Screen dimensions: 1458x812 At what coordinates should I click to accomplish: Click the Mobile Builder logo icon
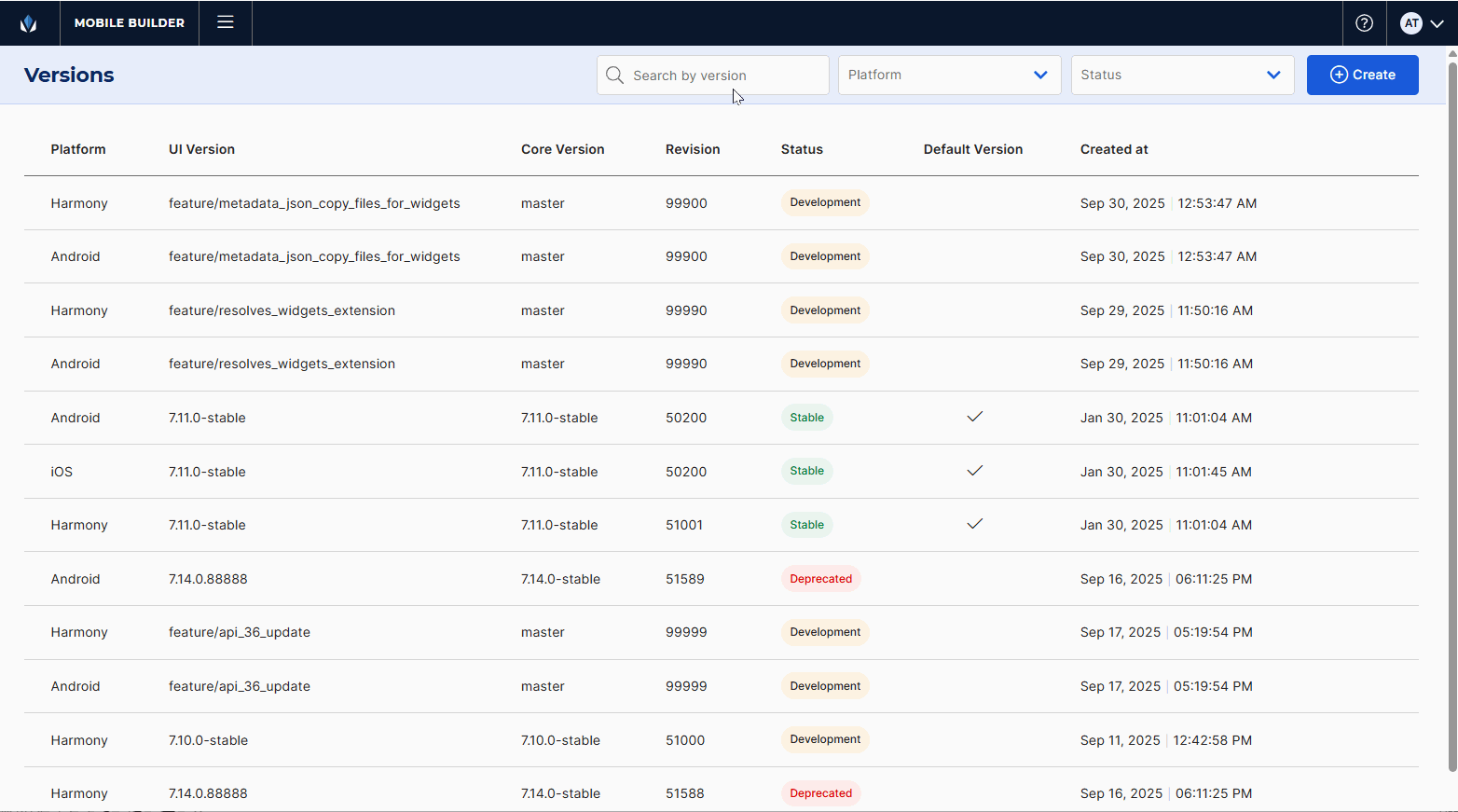pos(29,23)
